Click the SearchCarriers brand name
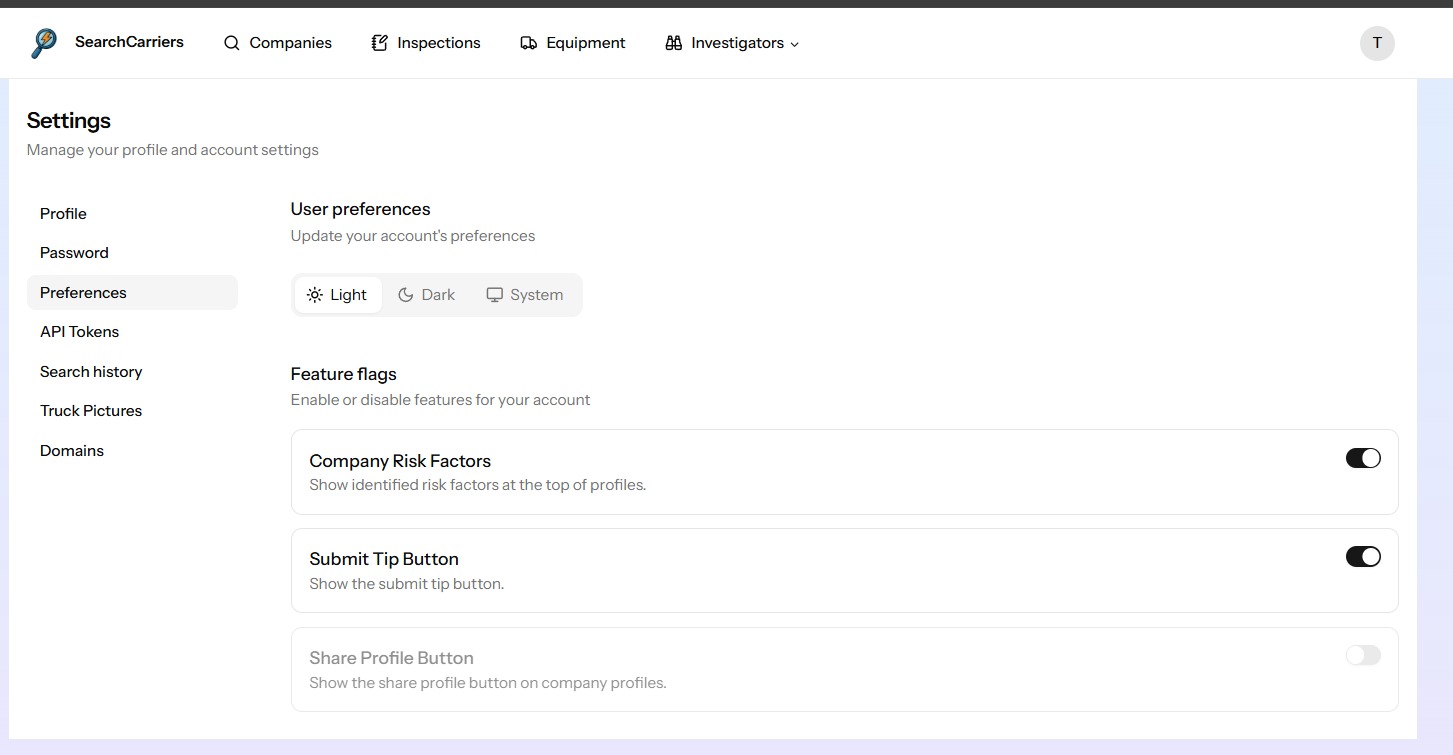 click(x=129, y=42)
